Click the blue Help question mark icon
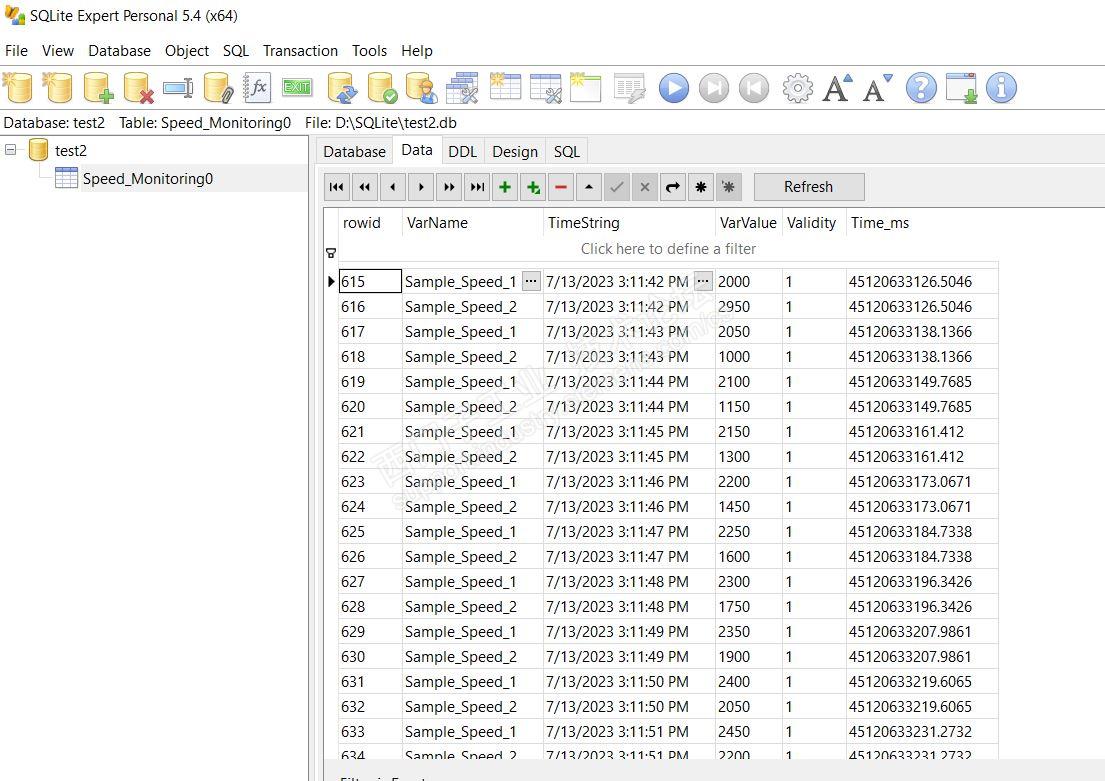The image size is (1105, 781). tap(921, 88)
